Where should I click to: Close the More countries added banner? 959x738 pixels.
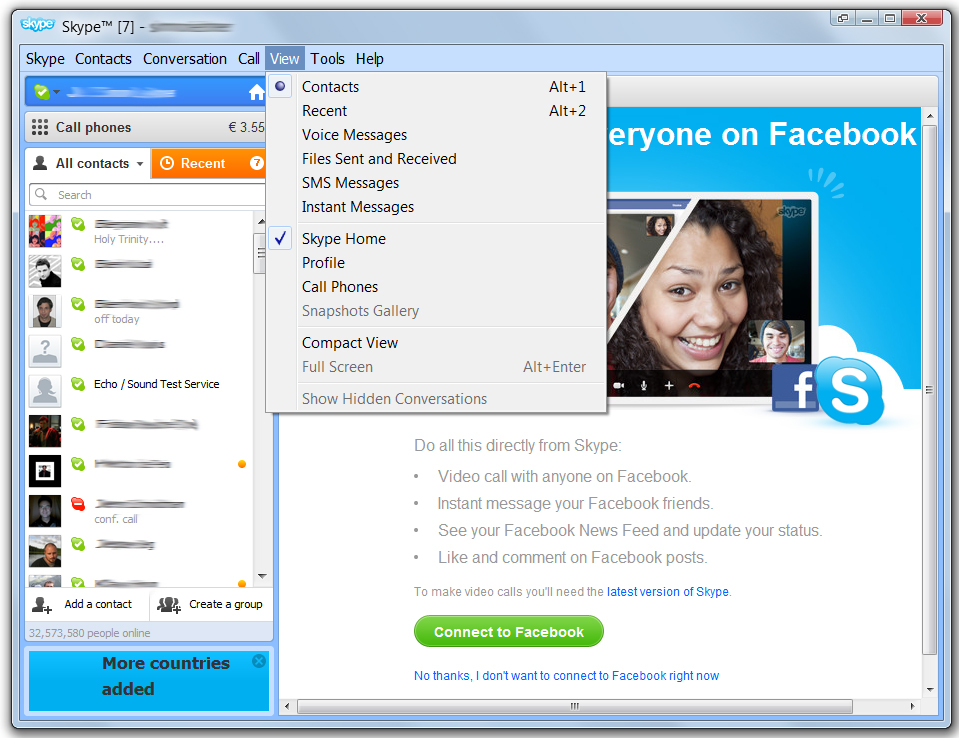coord(259,661)
